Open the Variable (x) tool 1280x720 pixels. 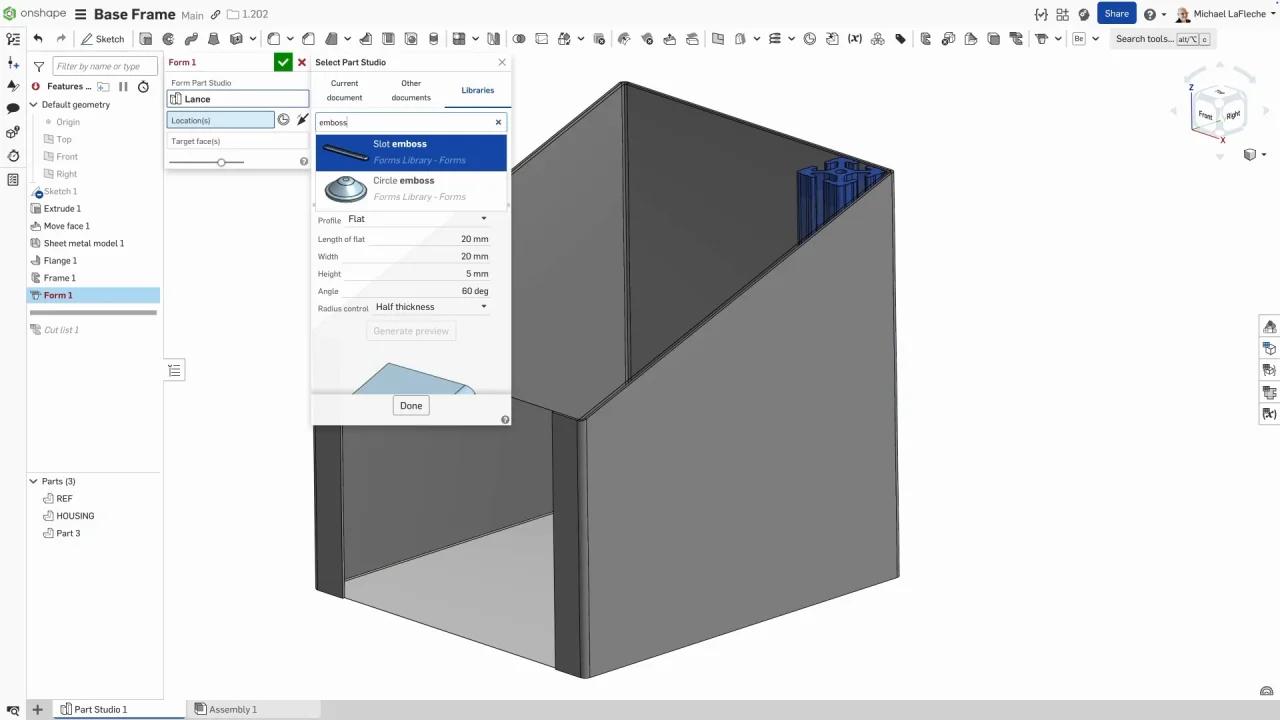pos(854,39)
